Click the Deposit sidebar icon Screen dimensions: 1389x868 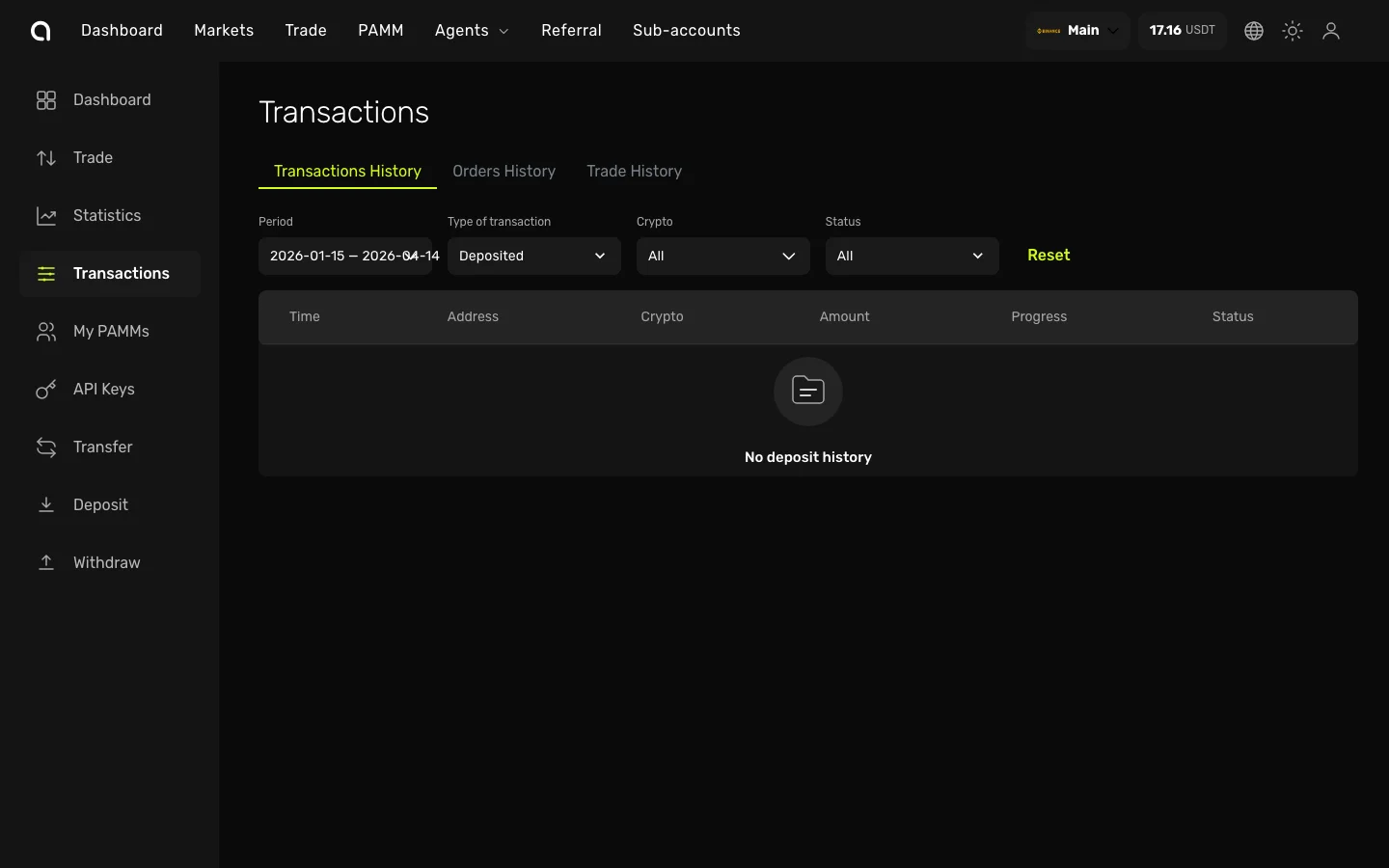46,504
